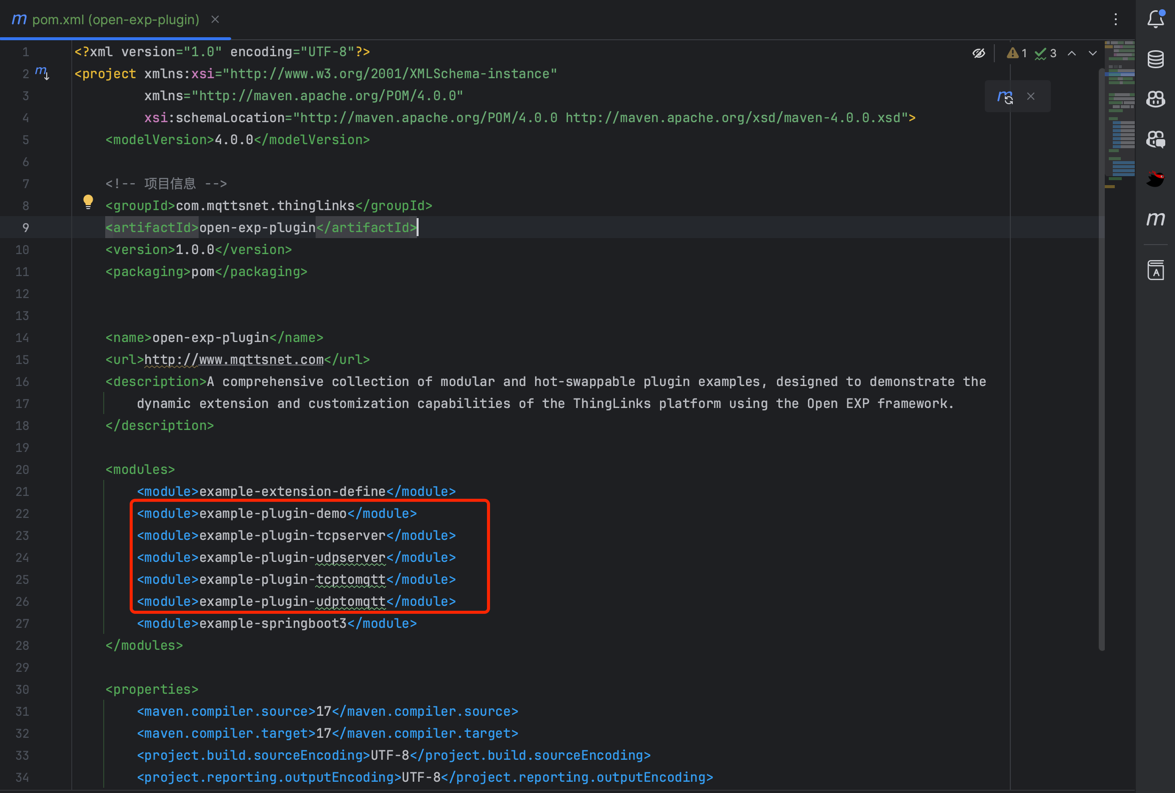The width and height of the screenshot is (1175, 793).
Task: Click open-exp-plugin inside the name tag
Action: pyautogui.click(x=211, y=337)
